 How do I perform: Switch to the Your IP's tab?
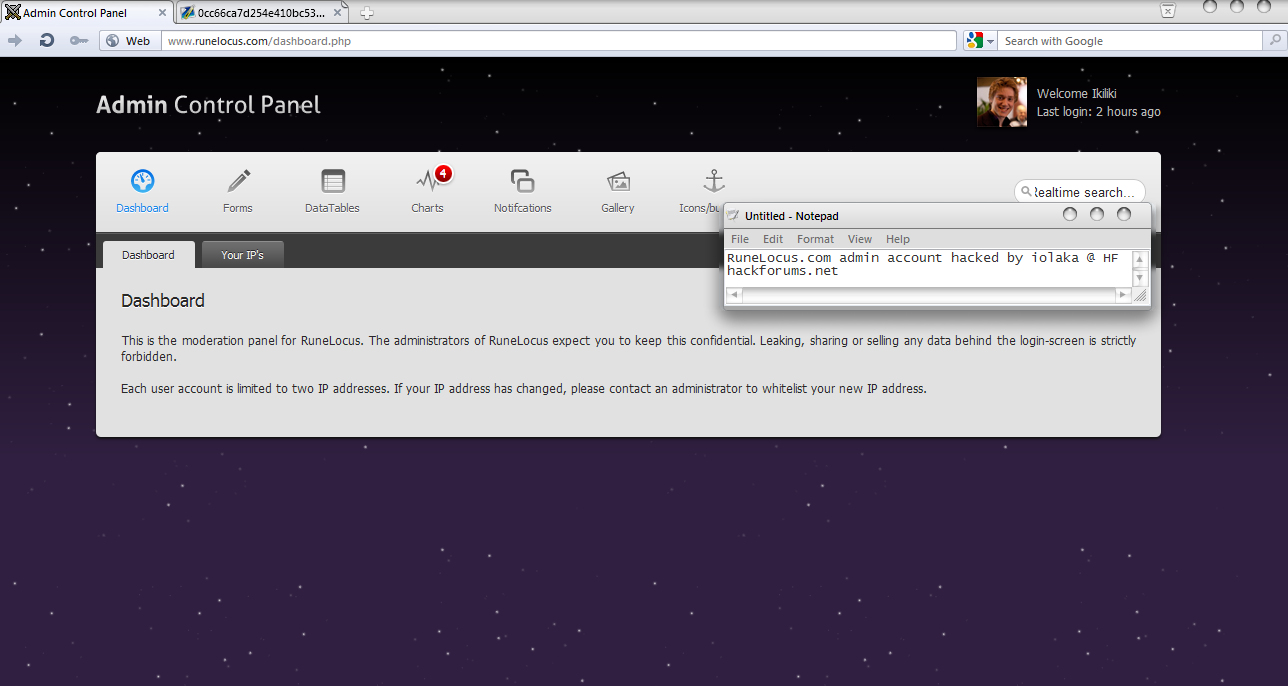coord(242,255)
